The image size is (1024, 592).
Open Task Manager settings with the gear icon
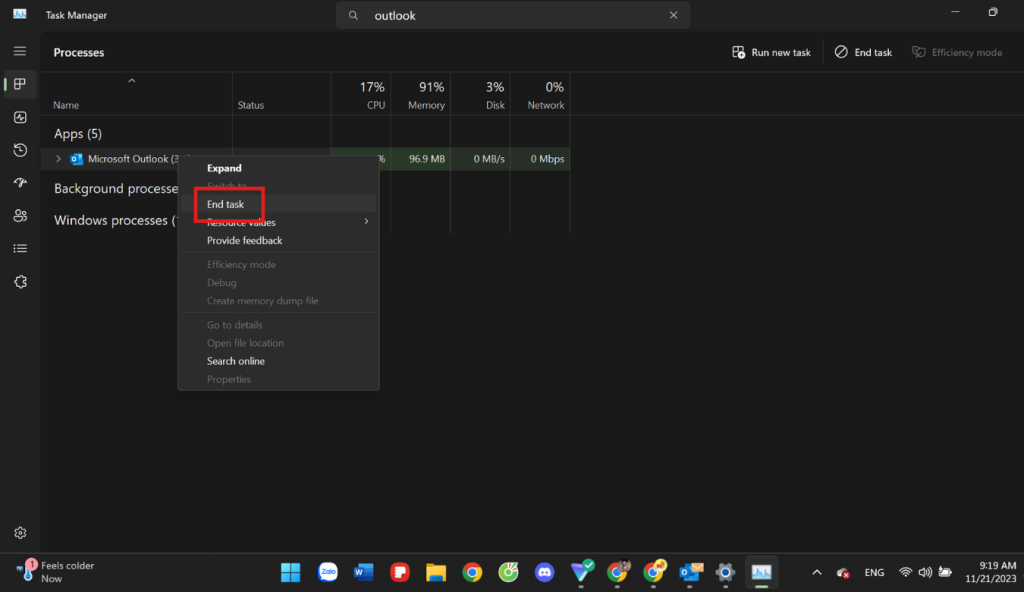19,532
